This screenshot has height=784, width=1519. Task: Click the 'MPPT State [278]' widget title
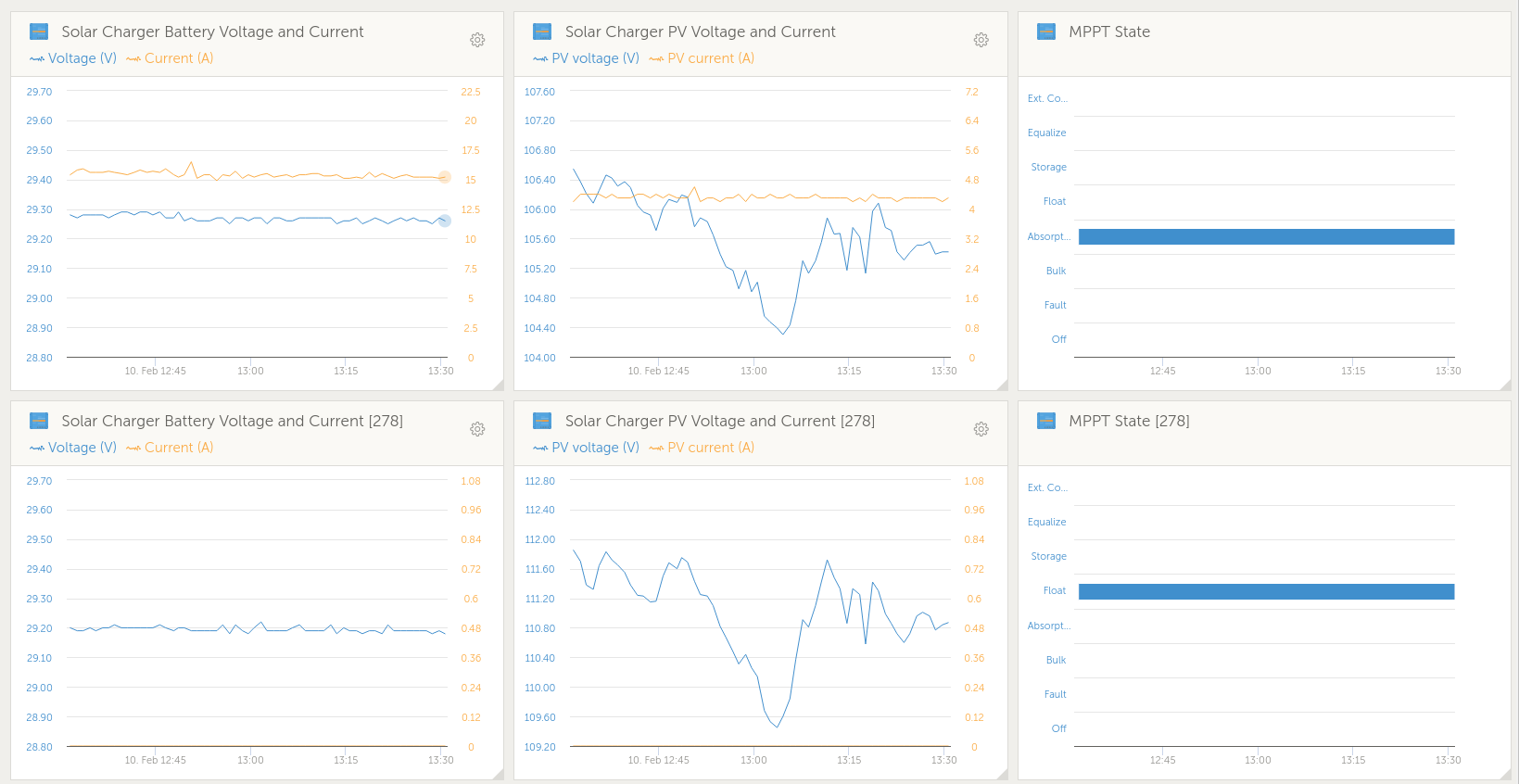[x=1129, y=421]
